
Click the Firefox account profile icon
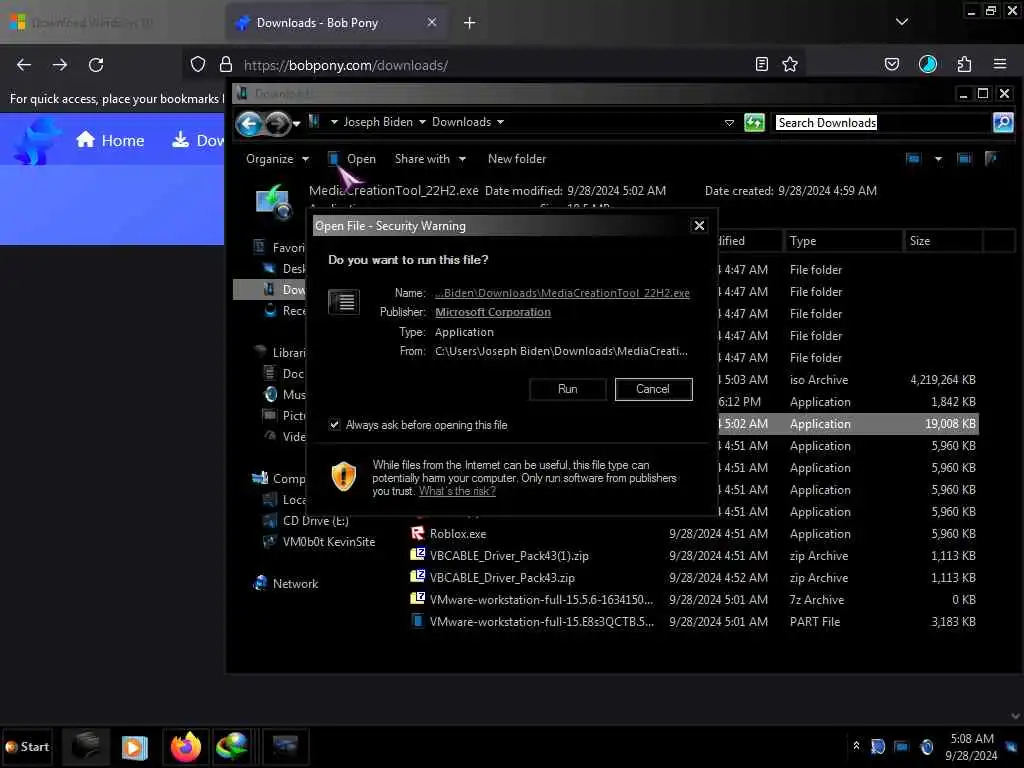927,64
